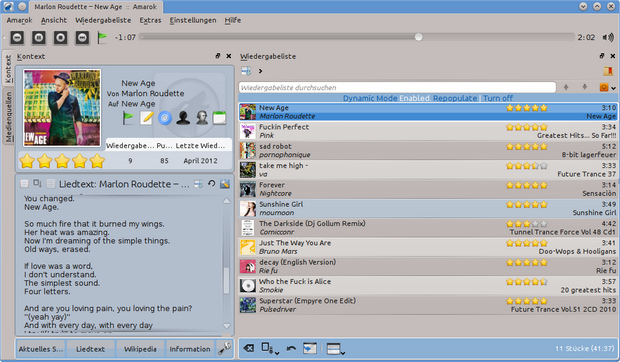Add a bookmark flag in the main toolbar

[102, 38]
